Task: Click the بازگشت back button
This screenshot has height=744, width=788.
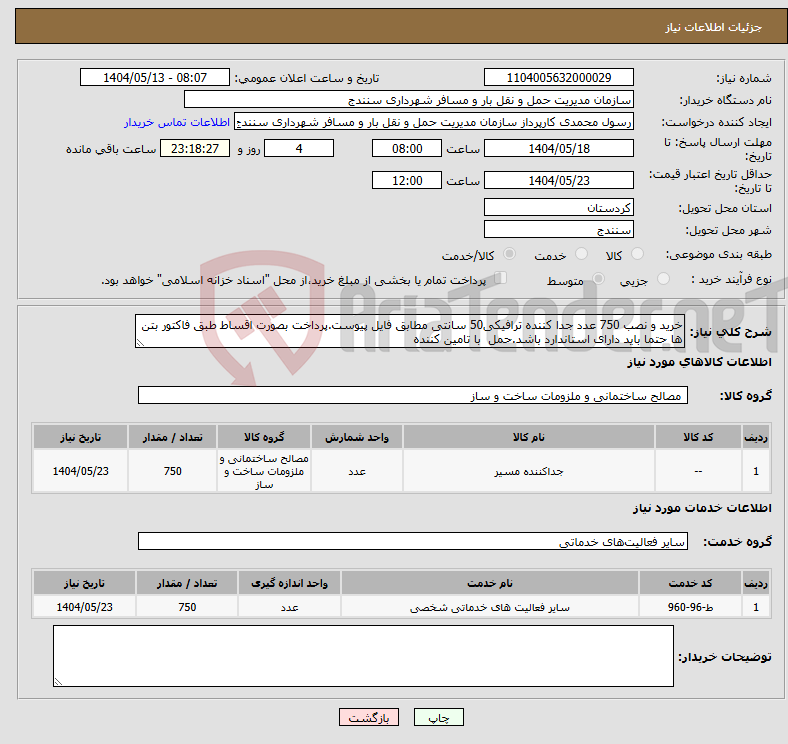Action: (x=369, y=717)
